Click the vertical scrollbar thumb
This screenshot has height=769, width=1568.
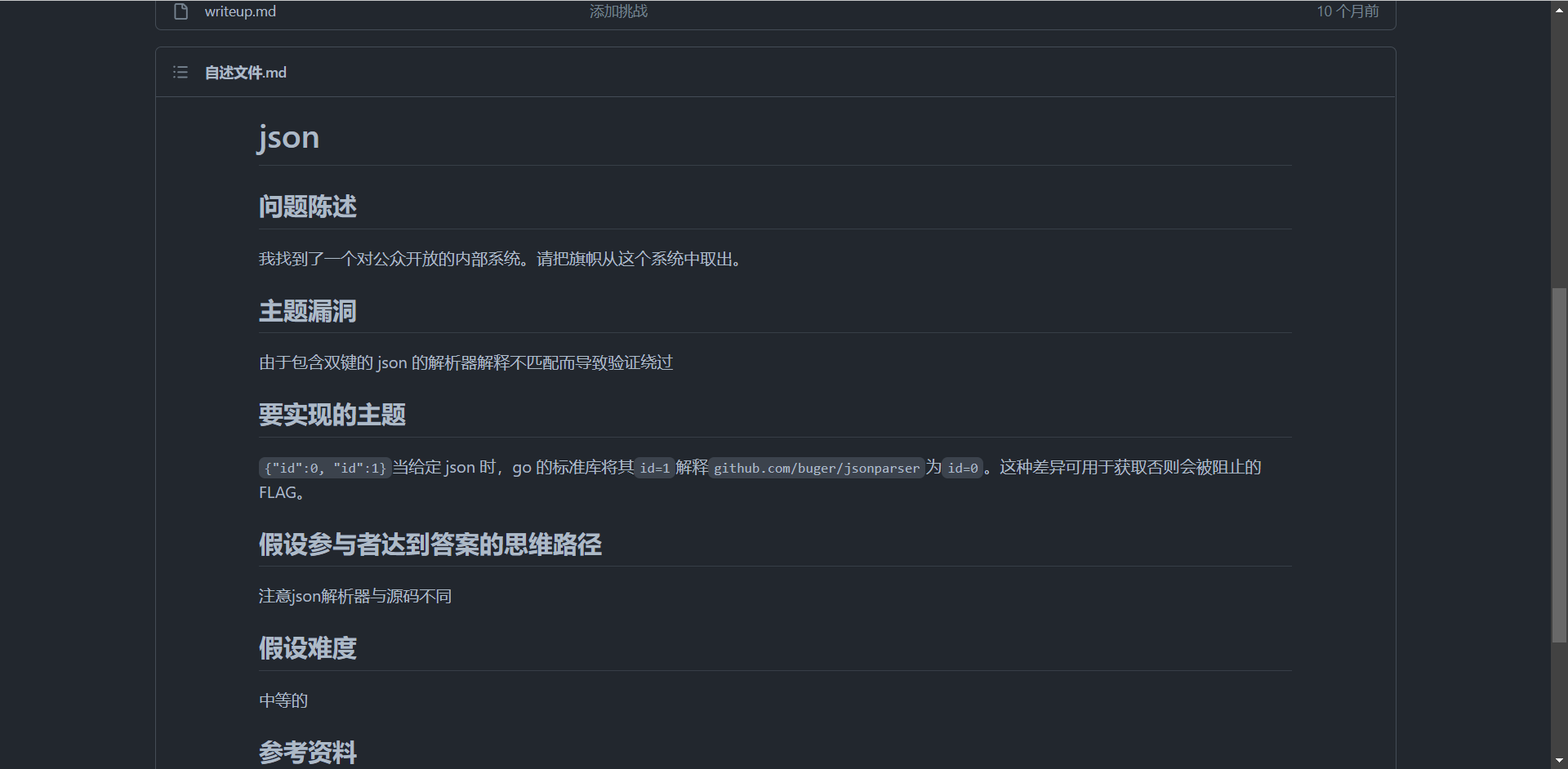[x=1560, y=465]
